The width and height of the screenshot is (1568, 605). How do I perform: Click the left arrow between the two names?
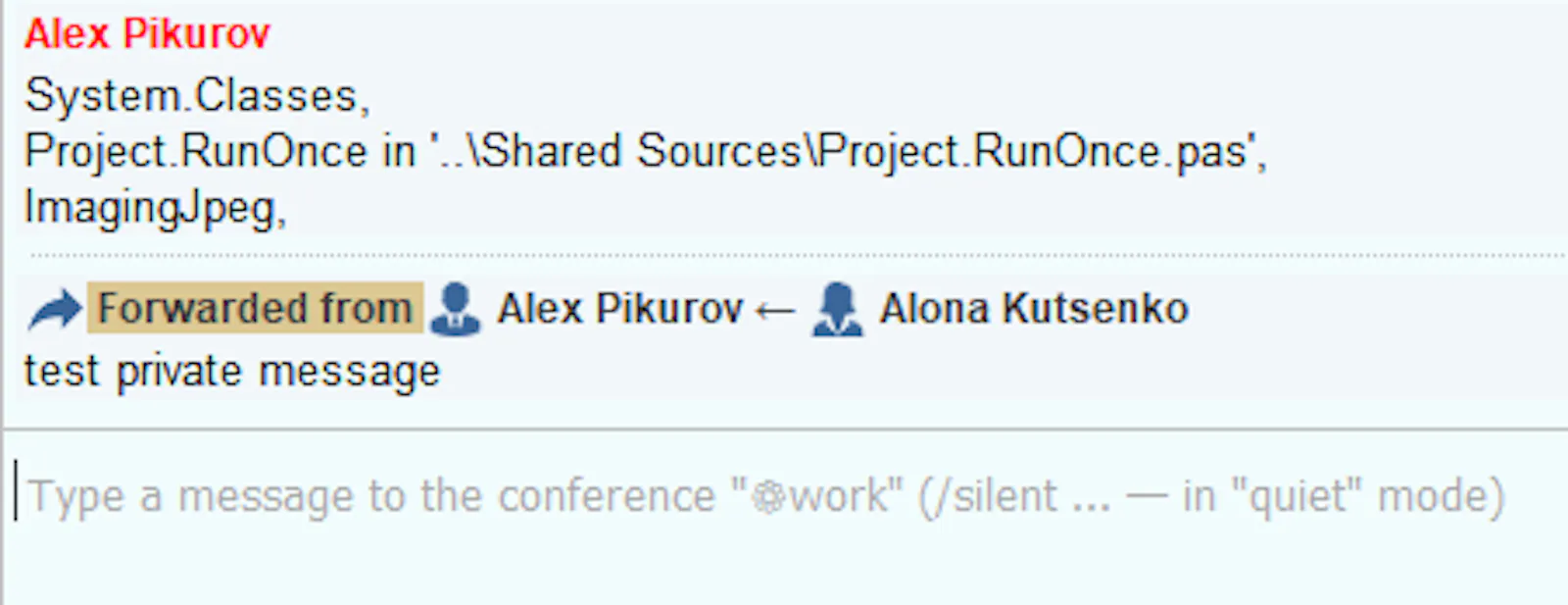pos(775,312)
